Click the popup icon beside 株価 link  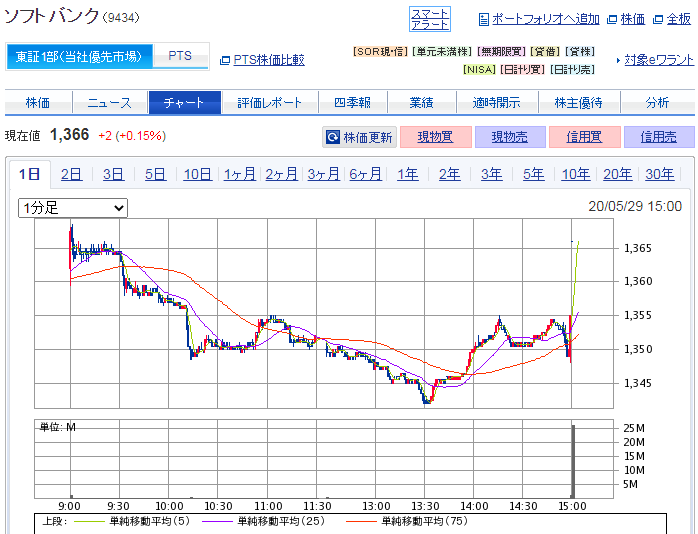coord(613,20)
